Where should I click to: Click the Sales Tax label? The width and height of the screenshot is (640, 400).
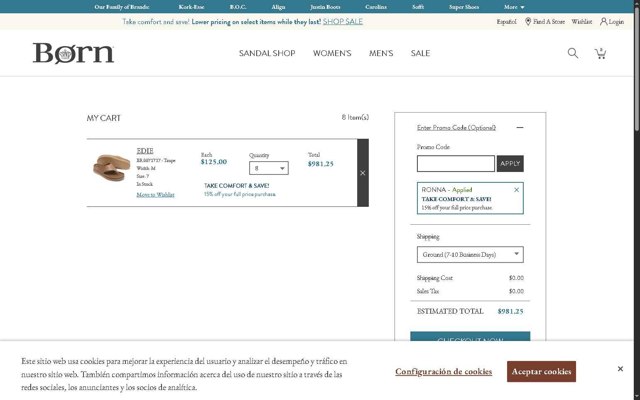point(427,291)
